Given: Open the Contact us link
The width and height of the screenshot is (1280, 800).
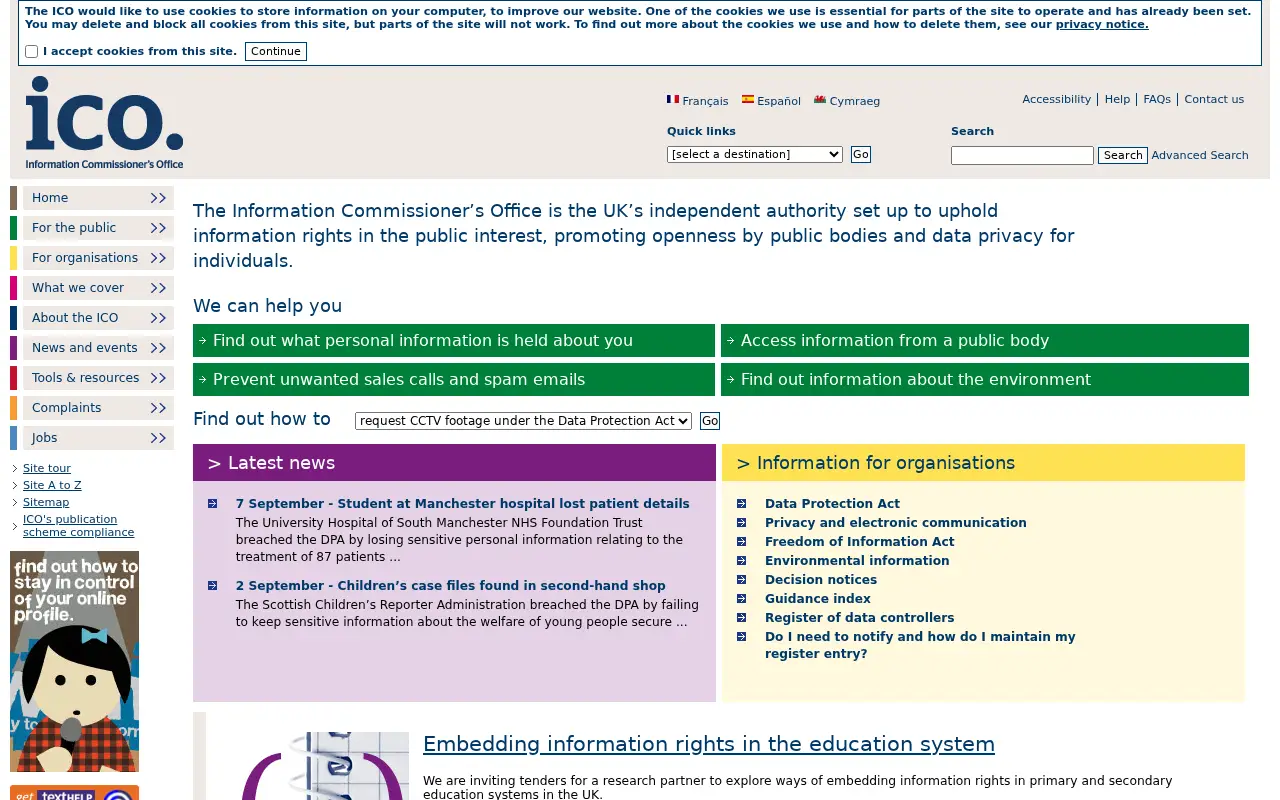Looking at the screenshot, I should (1214, 99).
